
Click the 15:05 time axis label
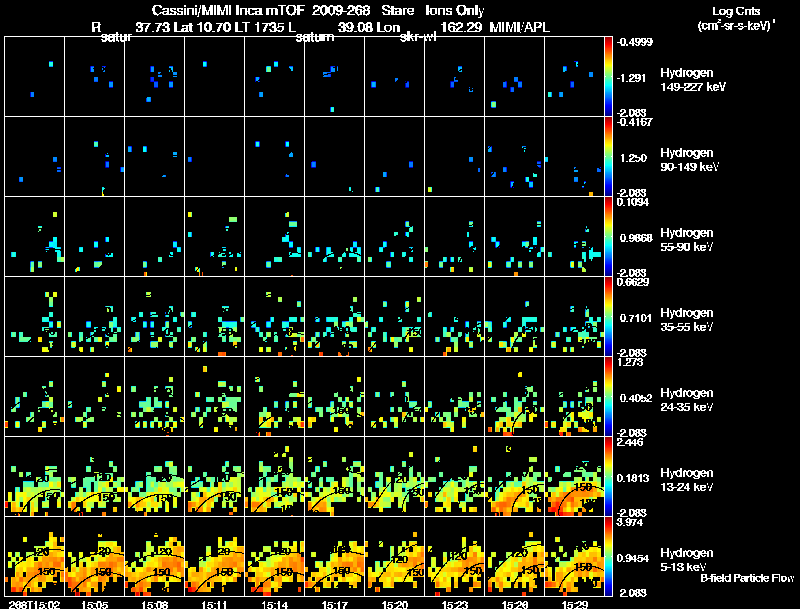coord(95,603)
